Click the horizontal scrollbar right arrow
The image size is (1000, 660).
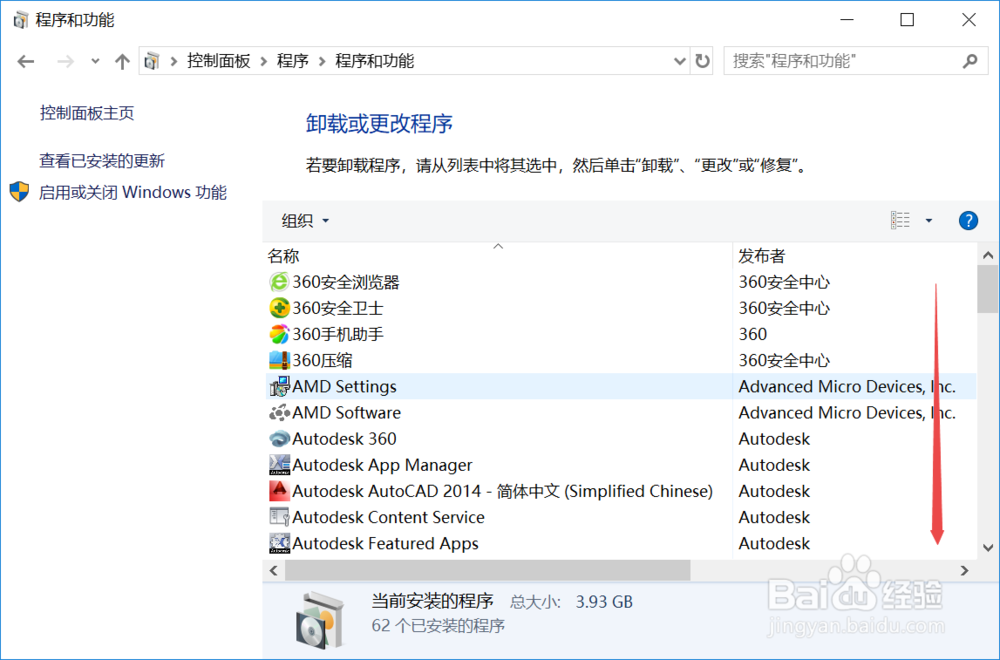click(x=964, y=571)
